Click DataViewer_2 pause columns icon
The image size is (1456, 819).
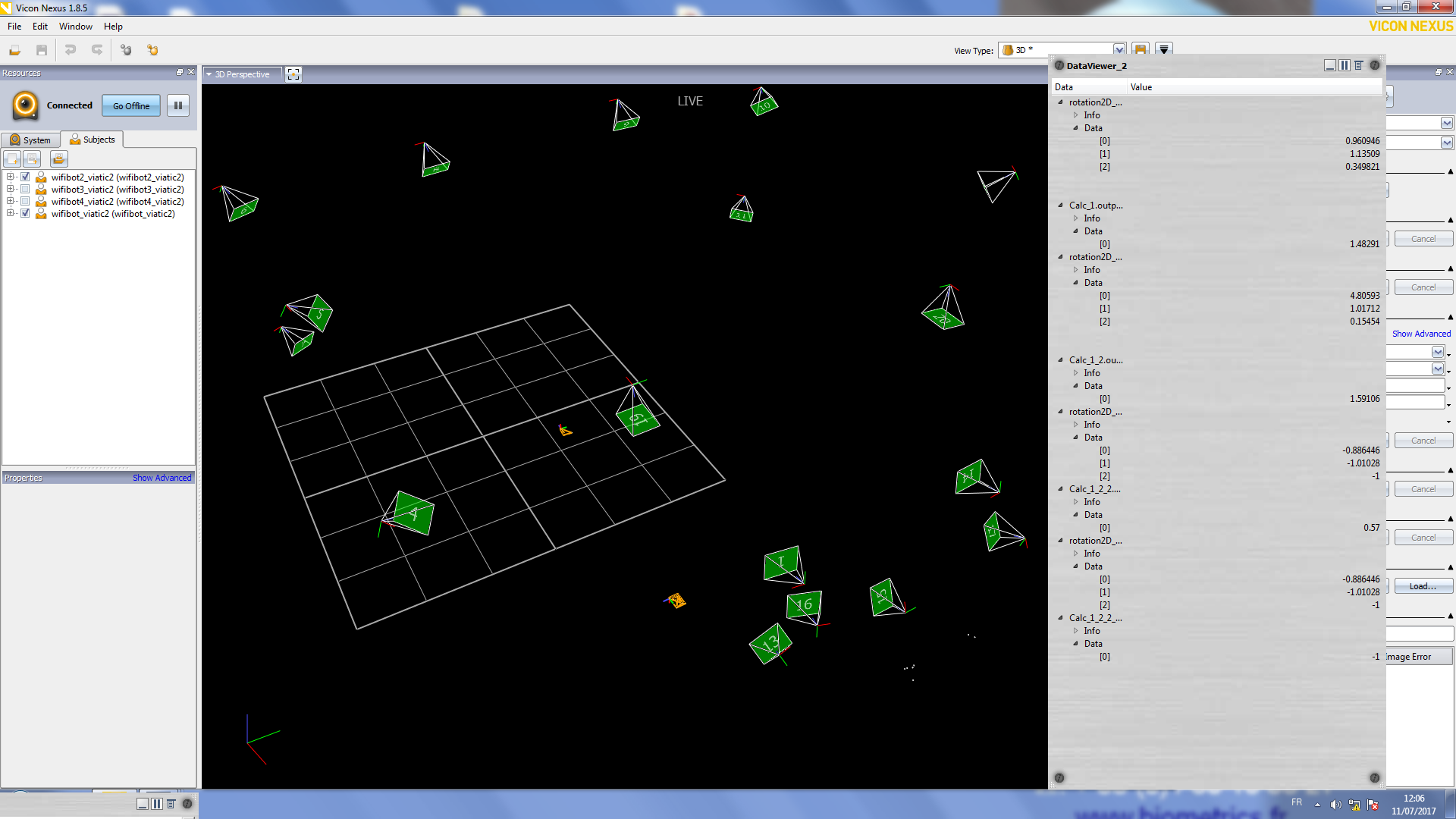[1344, 66]
